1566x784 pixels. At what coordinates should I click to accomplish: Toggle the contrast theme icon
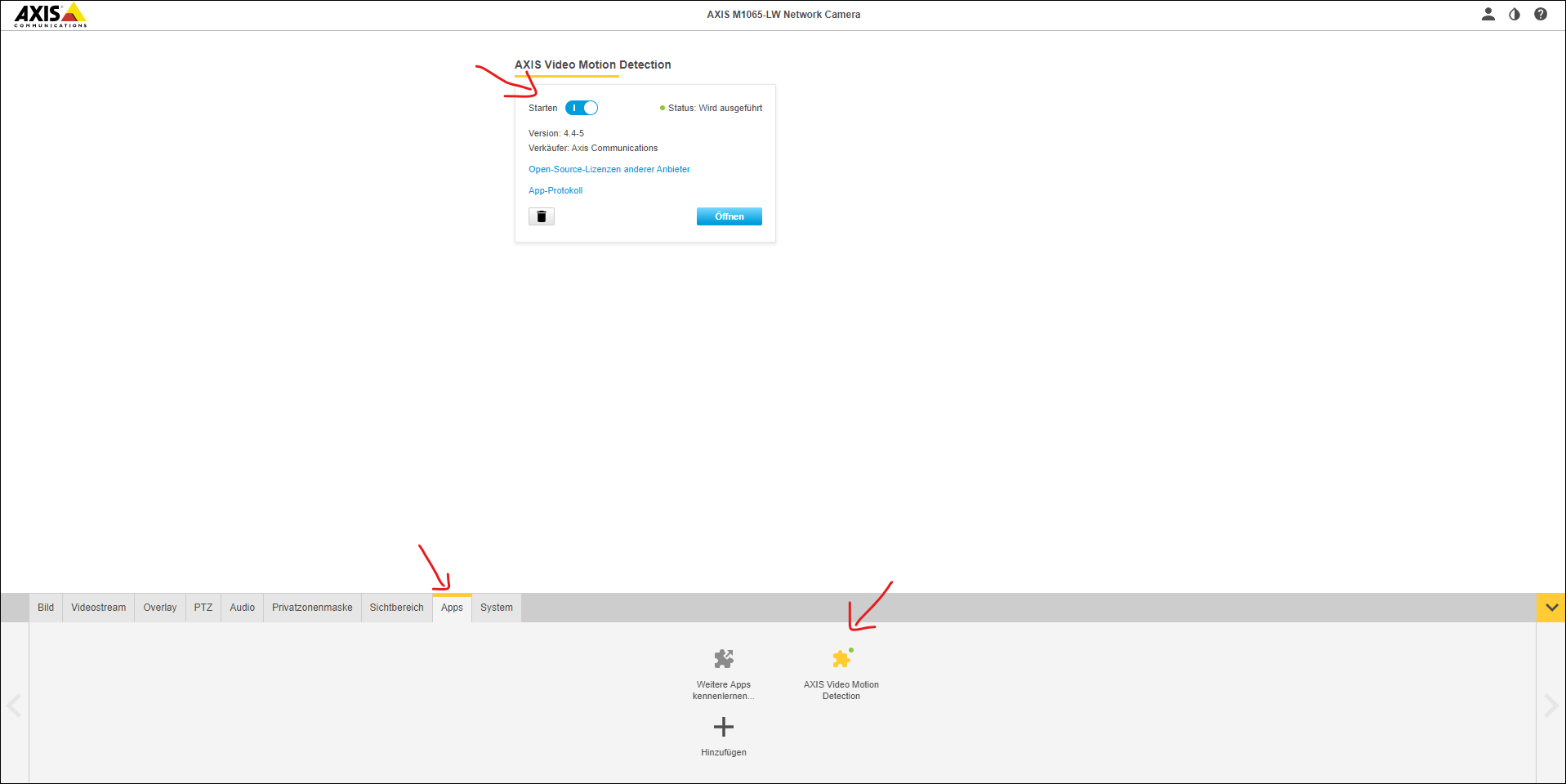click(x=1515, y=14)
